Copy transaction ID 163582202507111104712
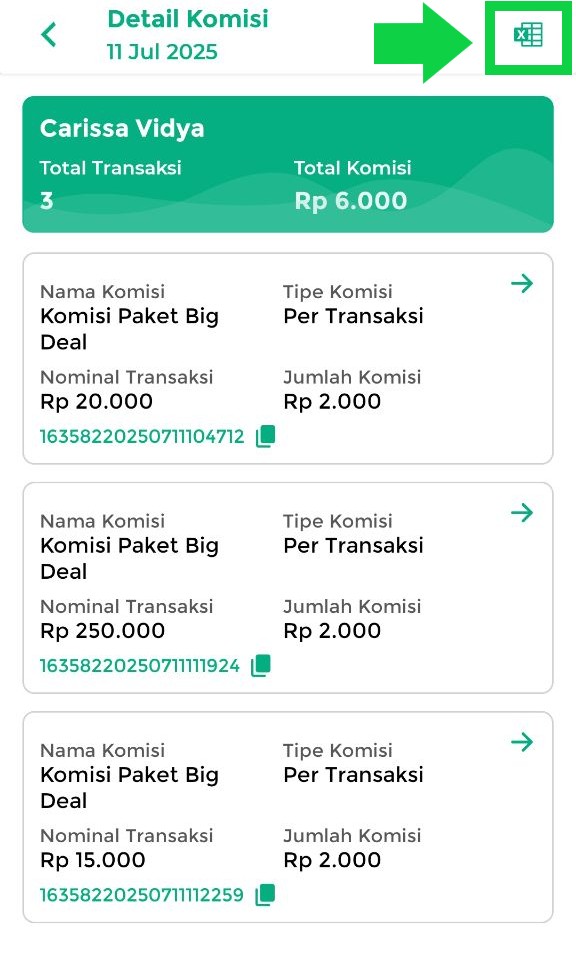Image resolution: width=576 pixels, height=959 pixels. tap(265, 436)
